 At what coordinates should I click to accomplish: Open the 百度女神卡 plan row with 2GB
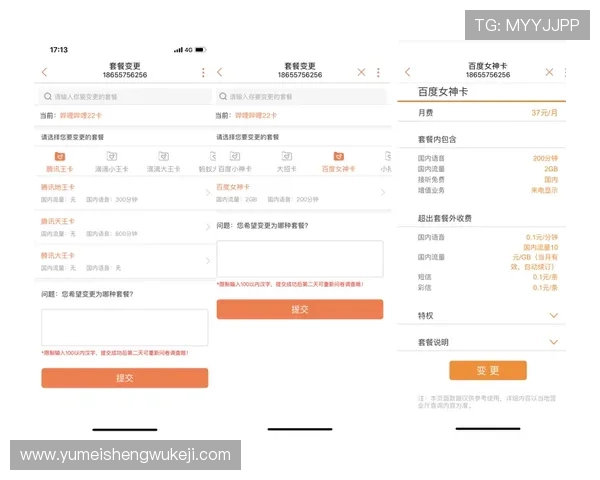(x=302, y=193)
